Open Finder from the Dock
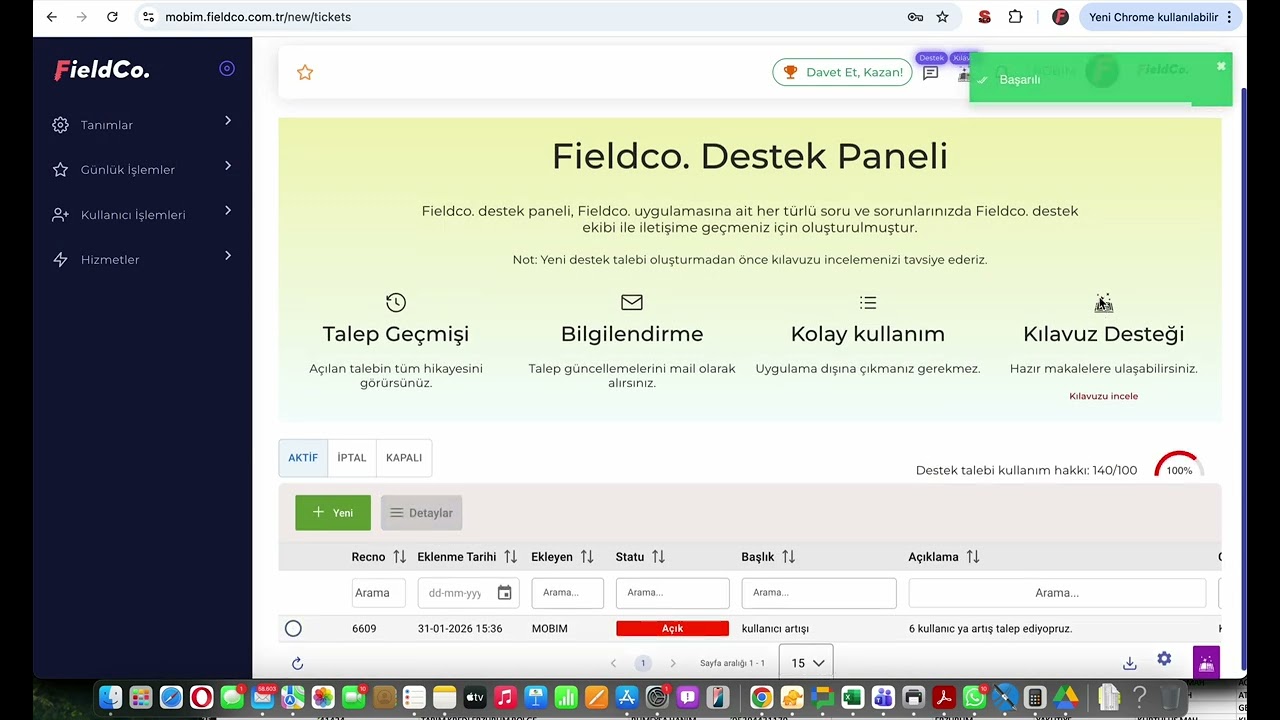 click(110, 697)
